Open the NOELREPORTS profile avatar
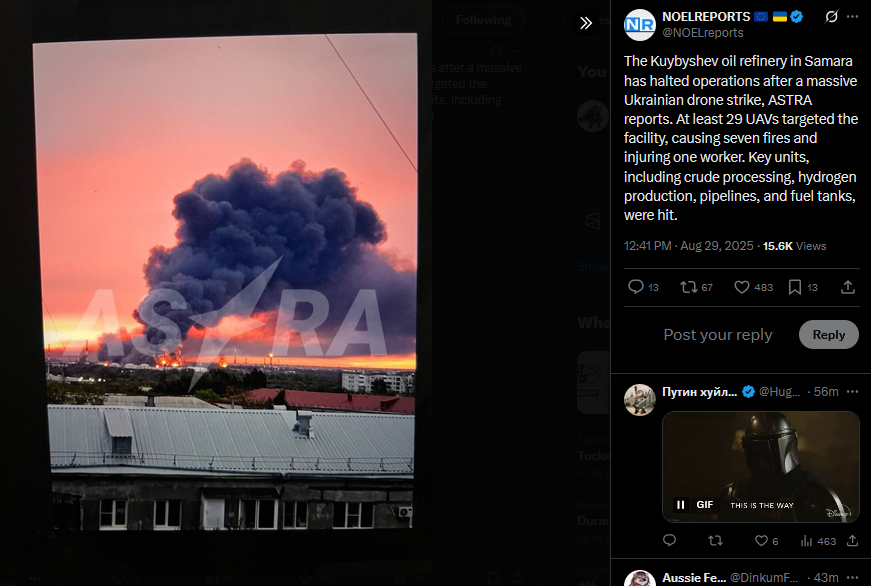Image resolution: width=871 pixels, height=586 pixels. (639, 24)
